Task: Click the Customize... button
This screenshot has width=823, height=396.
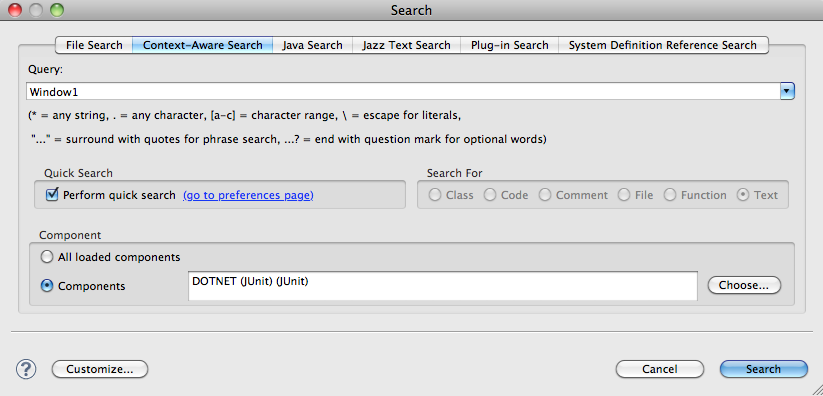Action: click(x=100, y=369)
